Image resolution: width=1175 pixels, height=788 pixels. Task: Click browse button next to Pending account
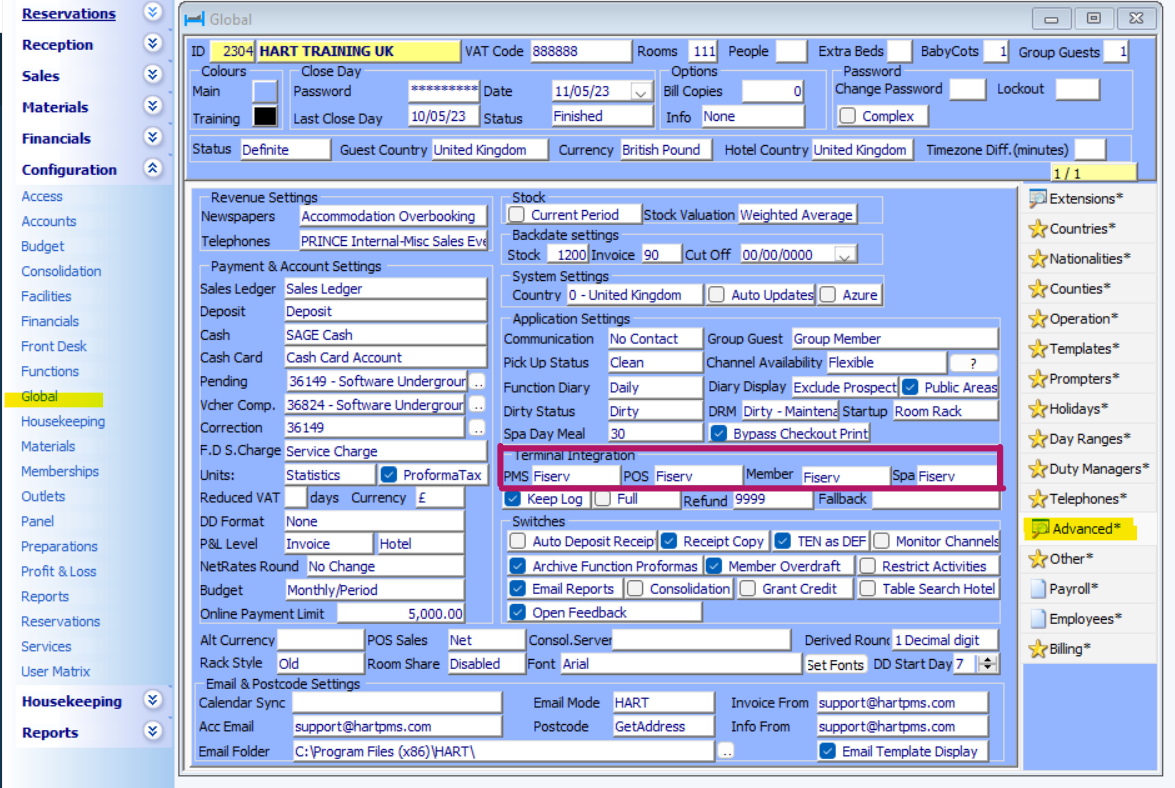pyautogui.click(x=478, y=382)
